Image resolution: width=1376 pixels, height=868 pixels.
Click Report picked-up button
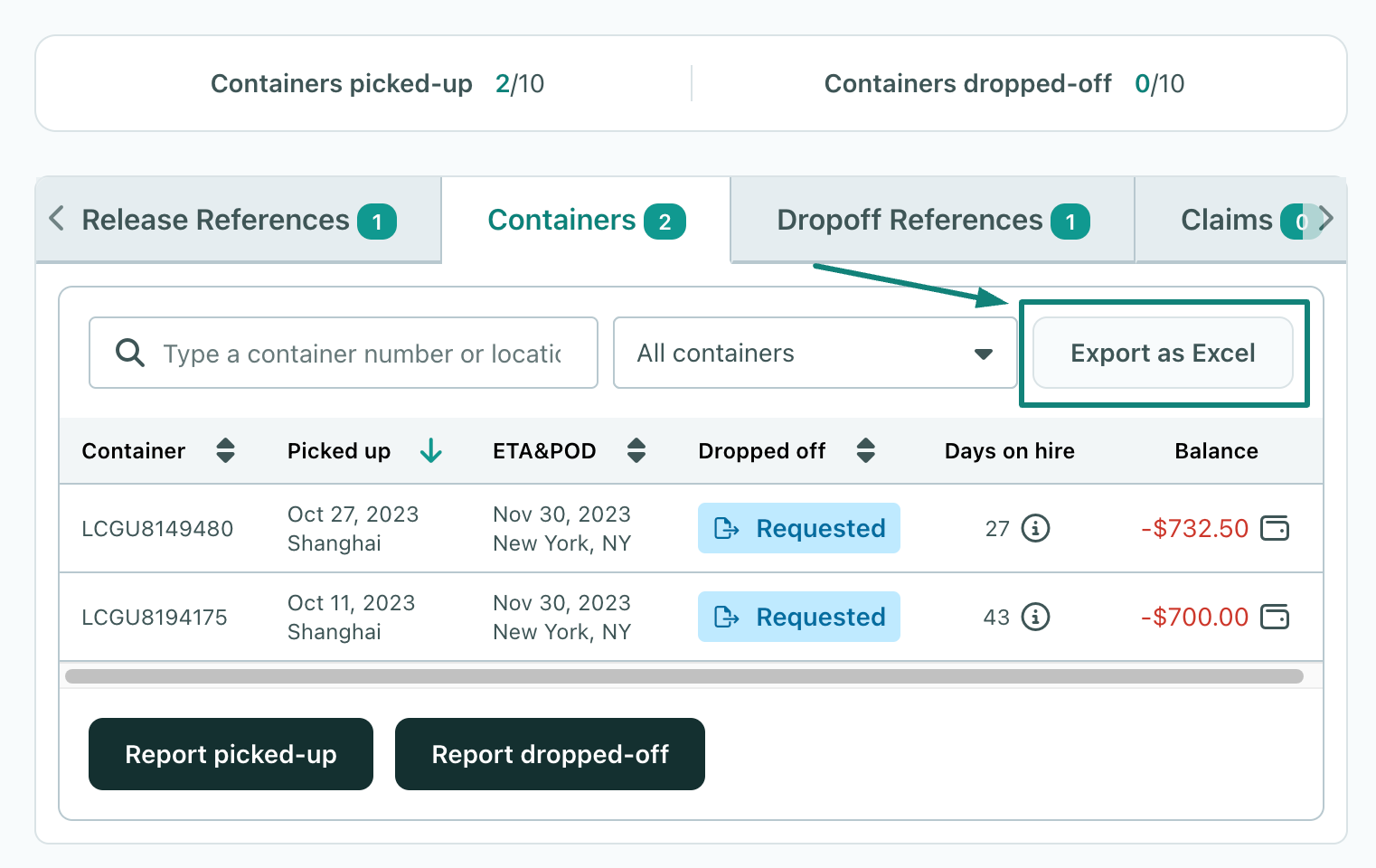231,754
